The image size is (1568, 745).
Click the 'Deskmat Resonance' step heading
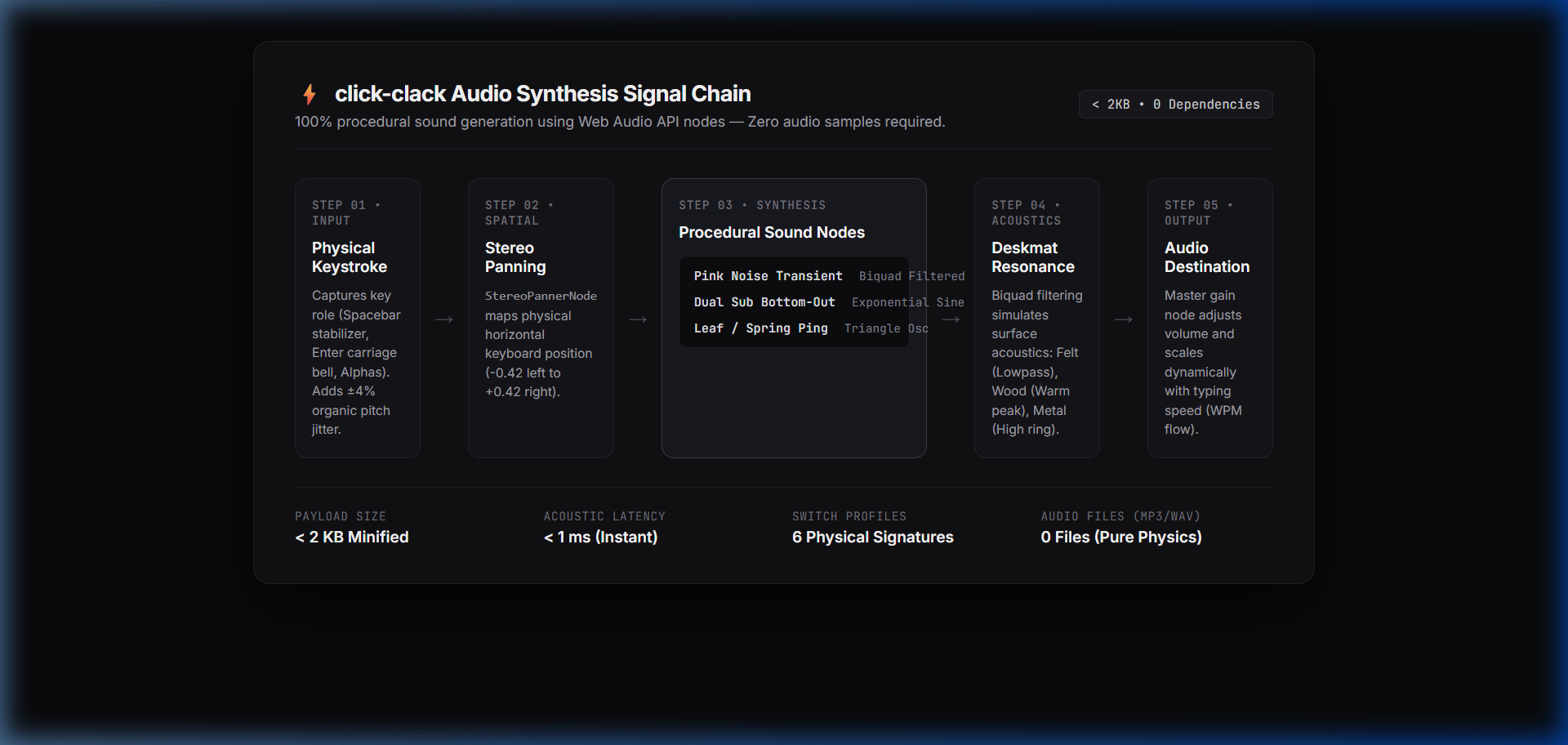click(x=1033, y=257)
